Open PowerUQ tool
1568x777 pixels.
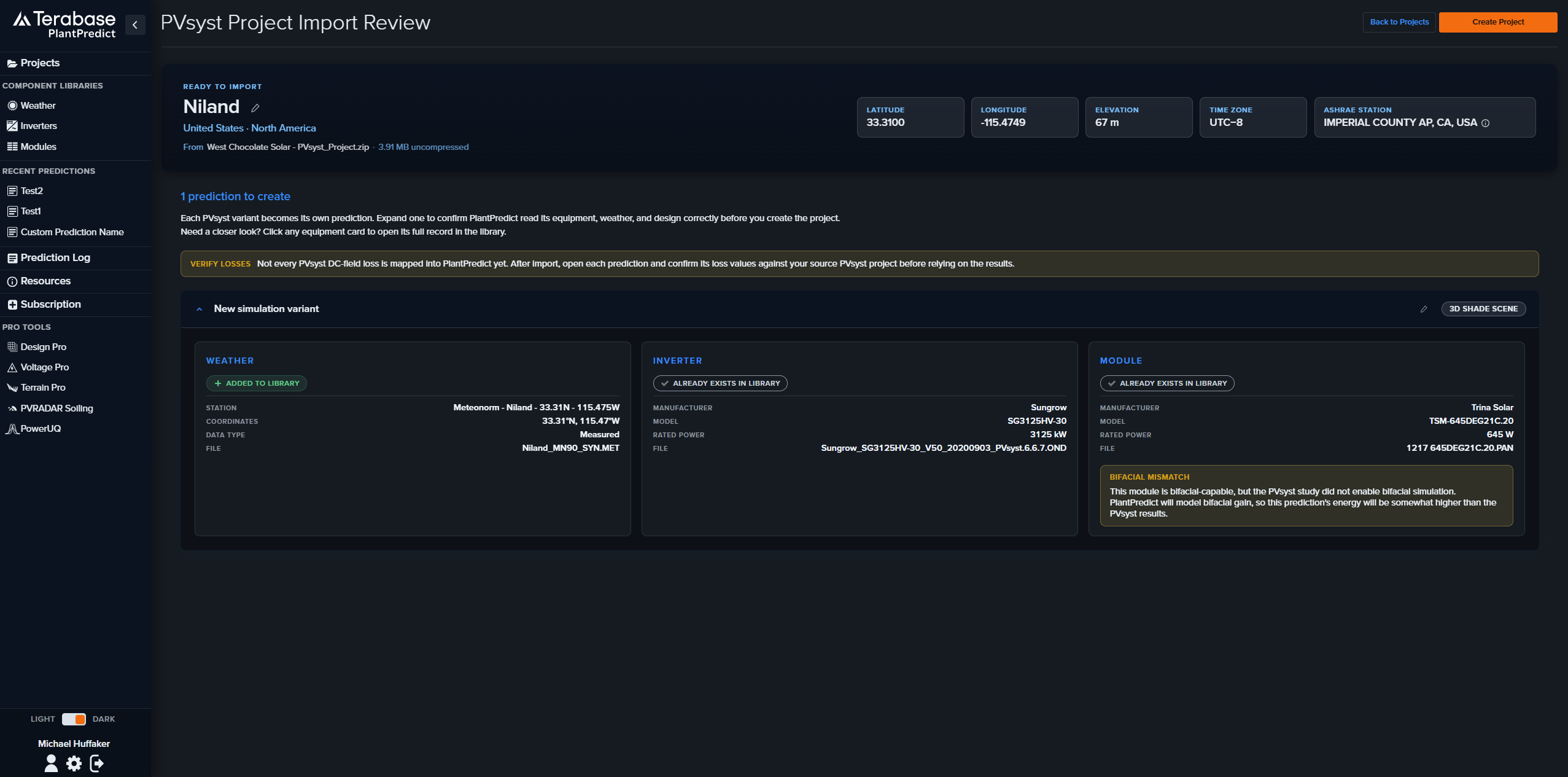pyautogui.click(x=41, y=429)
